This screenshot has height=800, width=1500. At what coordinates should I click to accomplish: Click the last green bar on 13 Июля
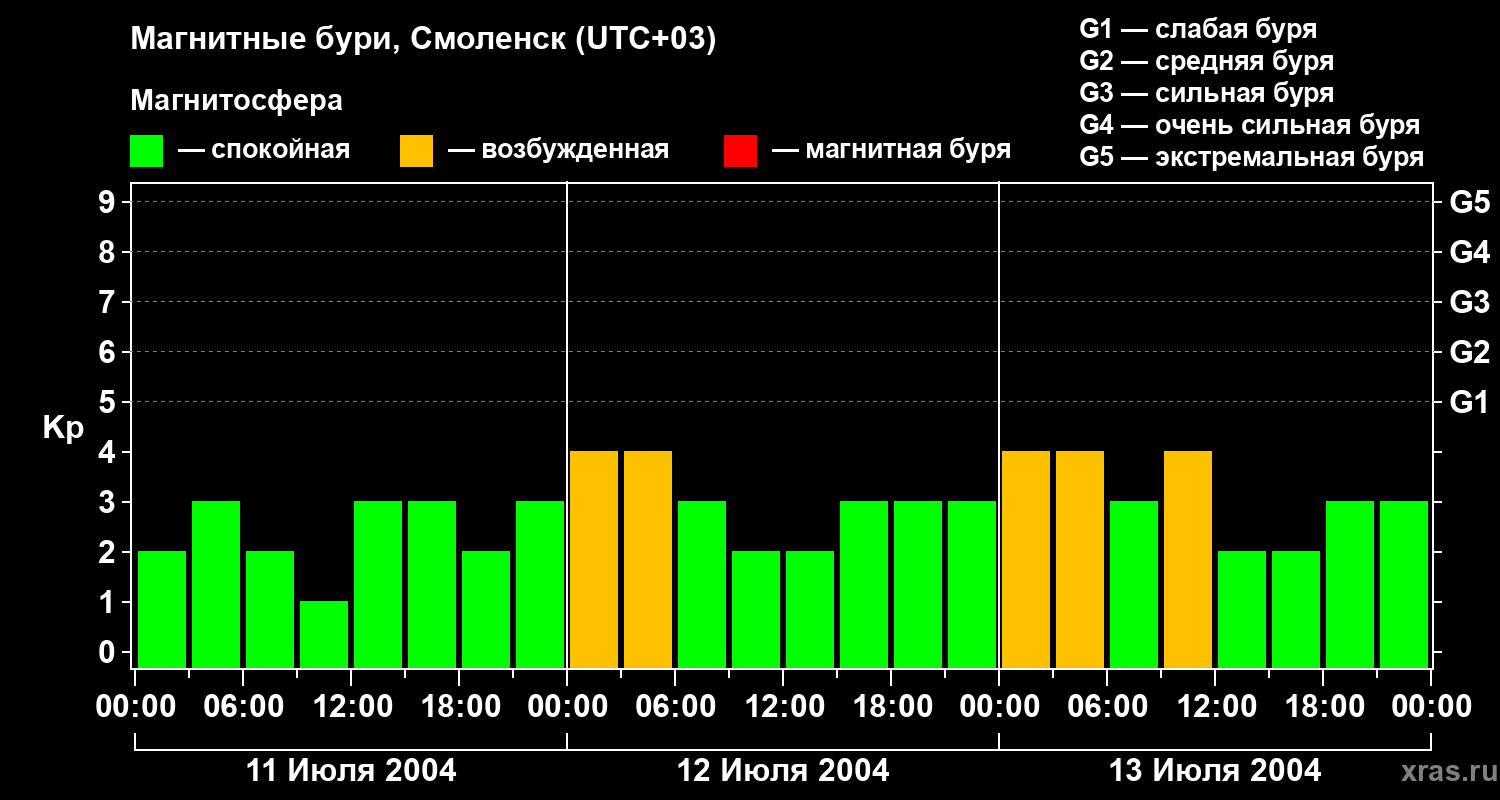[x=1404, y=584]
